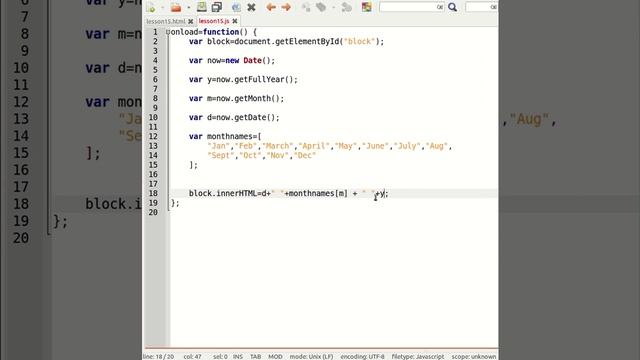This screenshot has width=640, height=360.
Task: Click the grayed Execute toolbar icon
Action: (x=347, y=7)
